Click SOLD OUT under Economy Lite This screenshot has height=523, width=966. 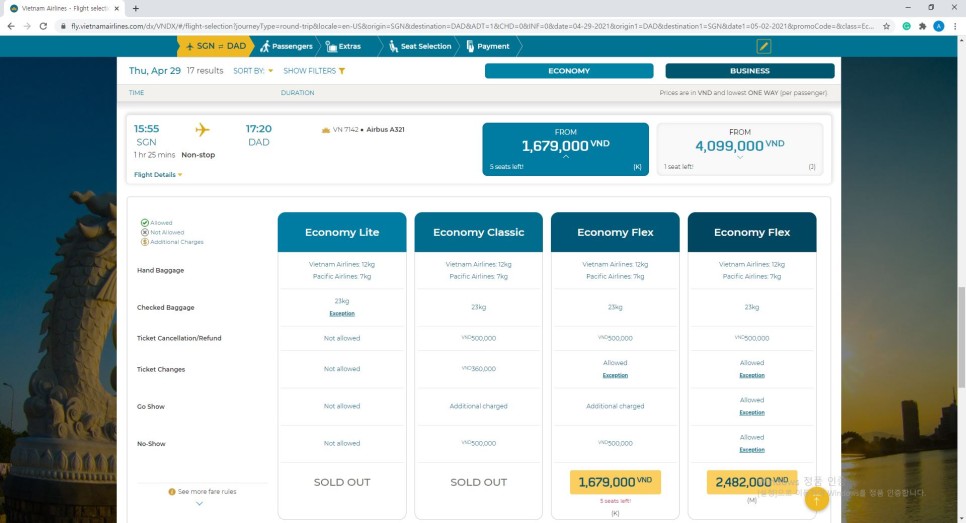point(342,482)
